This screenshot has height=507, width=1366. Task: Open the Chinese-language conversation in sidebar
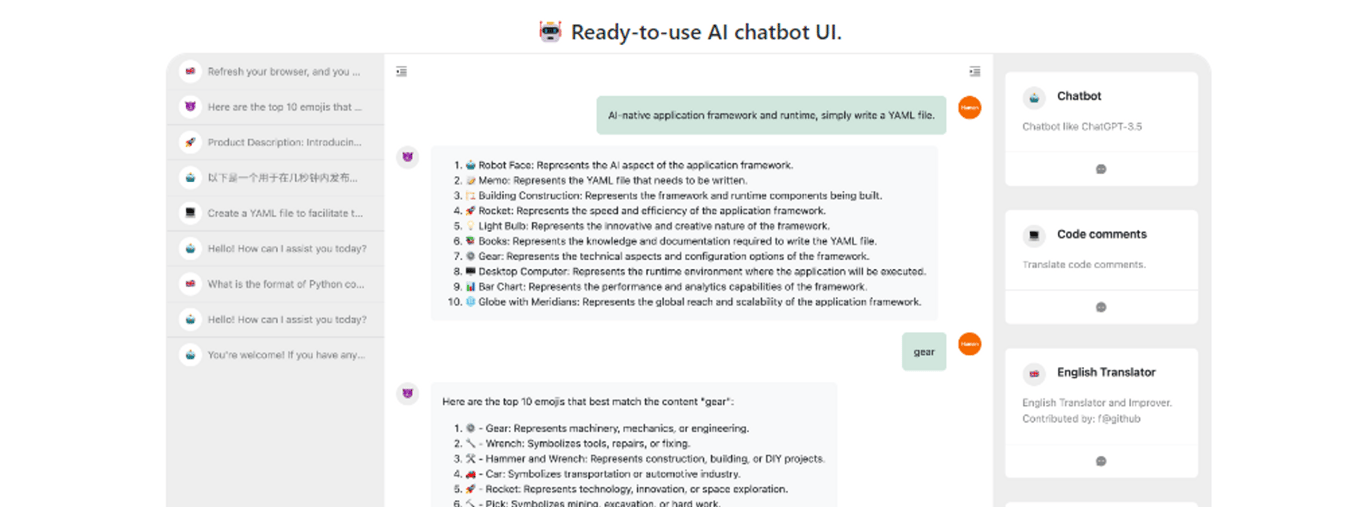[x=275, y=178]
